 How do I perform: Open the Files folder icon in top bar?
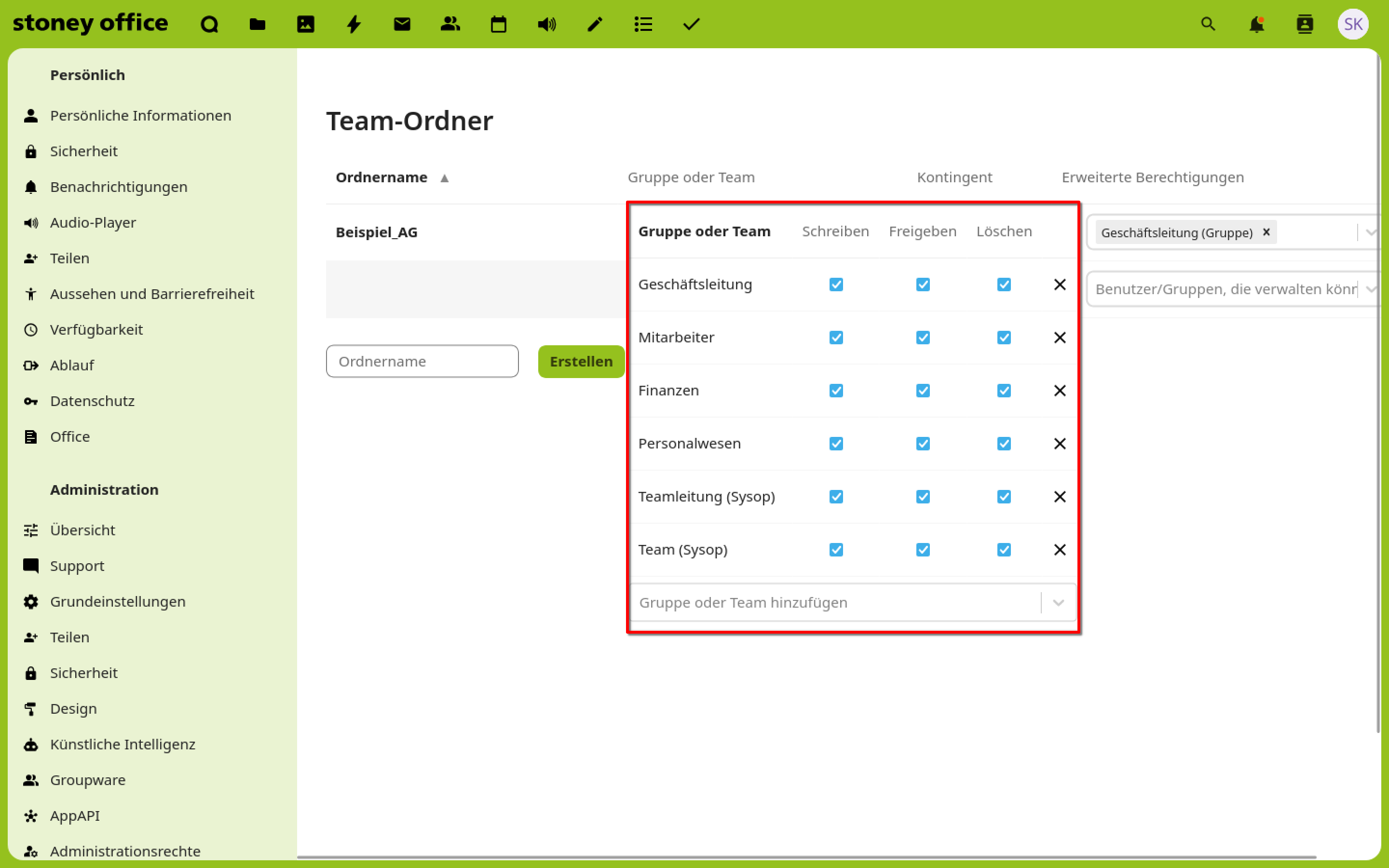(x=257, y=24)
